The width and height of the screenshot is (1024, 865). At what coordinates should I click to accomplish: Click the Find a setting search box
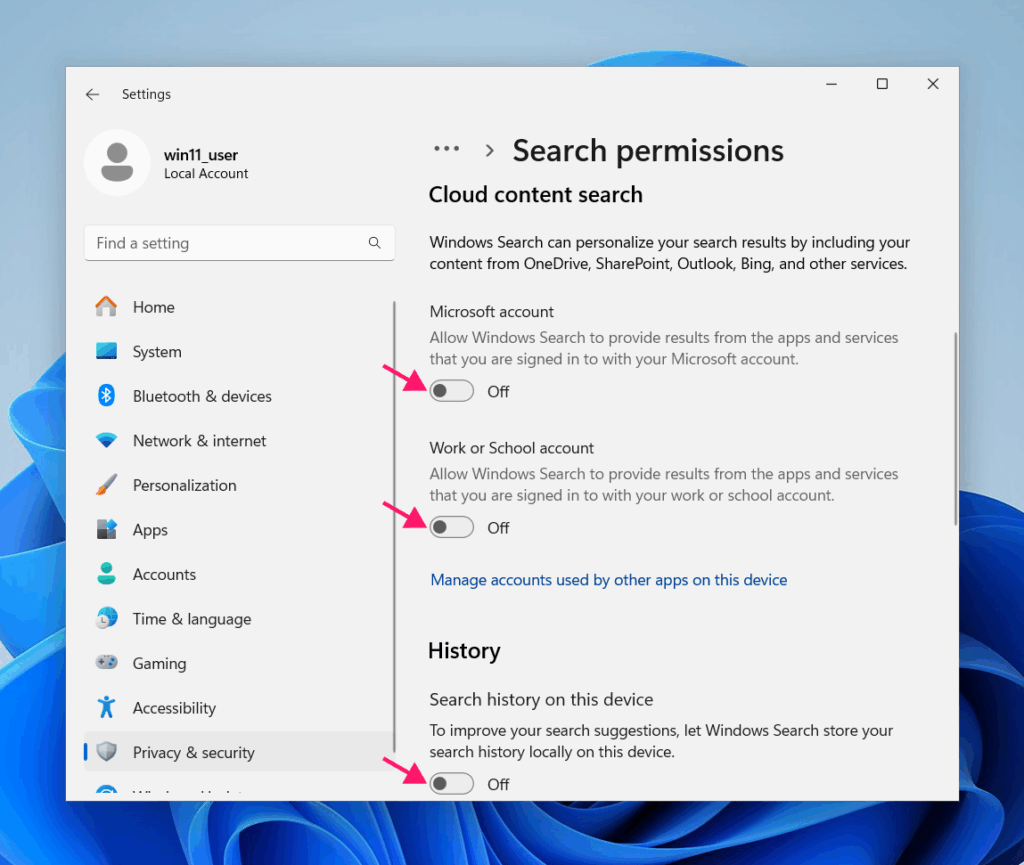click(x=239, y=243)
